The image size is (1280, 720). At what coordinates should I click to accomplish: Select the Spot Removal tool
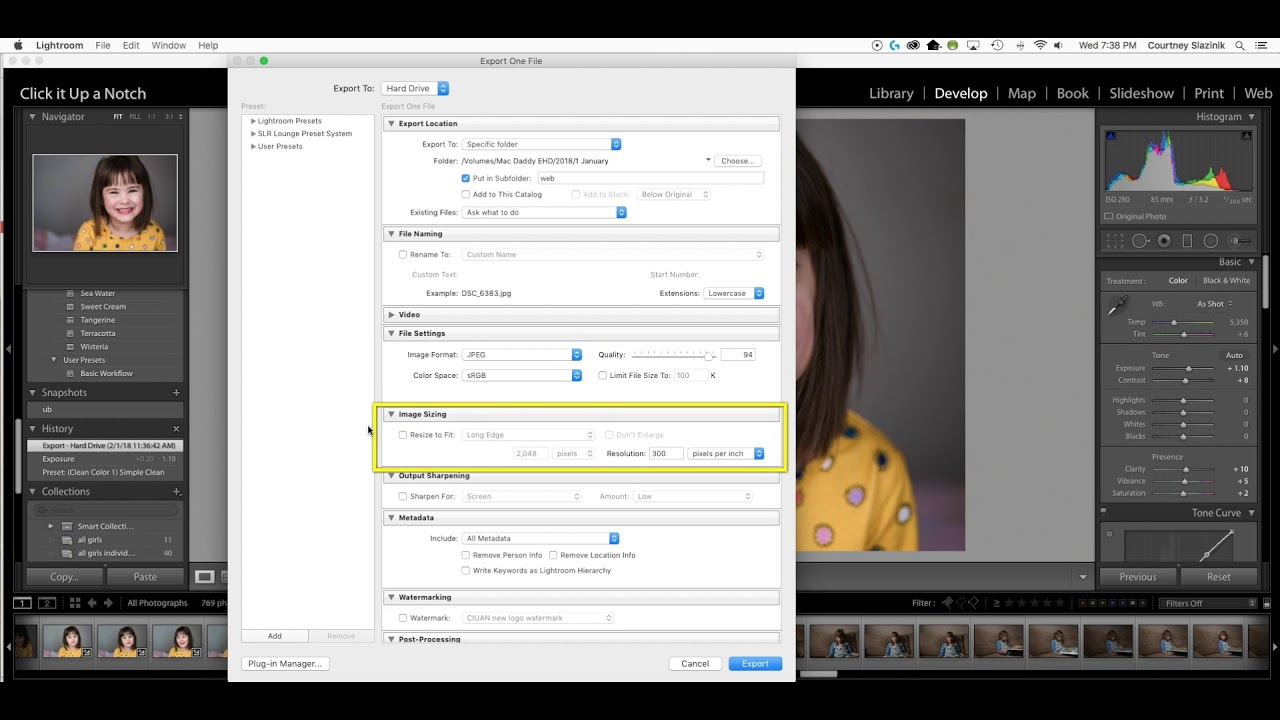[1140, 241]
